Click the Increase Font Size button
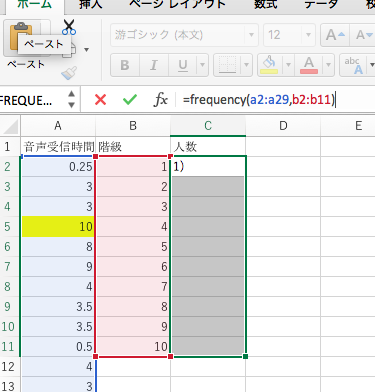This screenshot has height=392, width=375. (335, 35)
